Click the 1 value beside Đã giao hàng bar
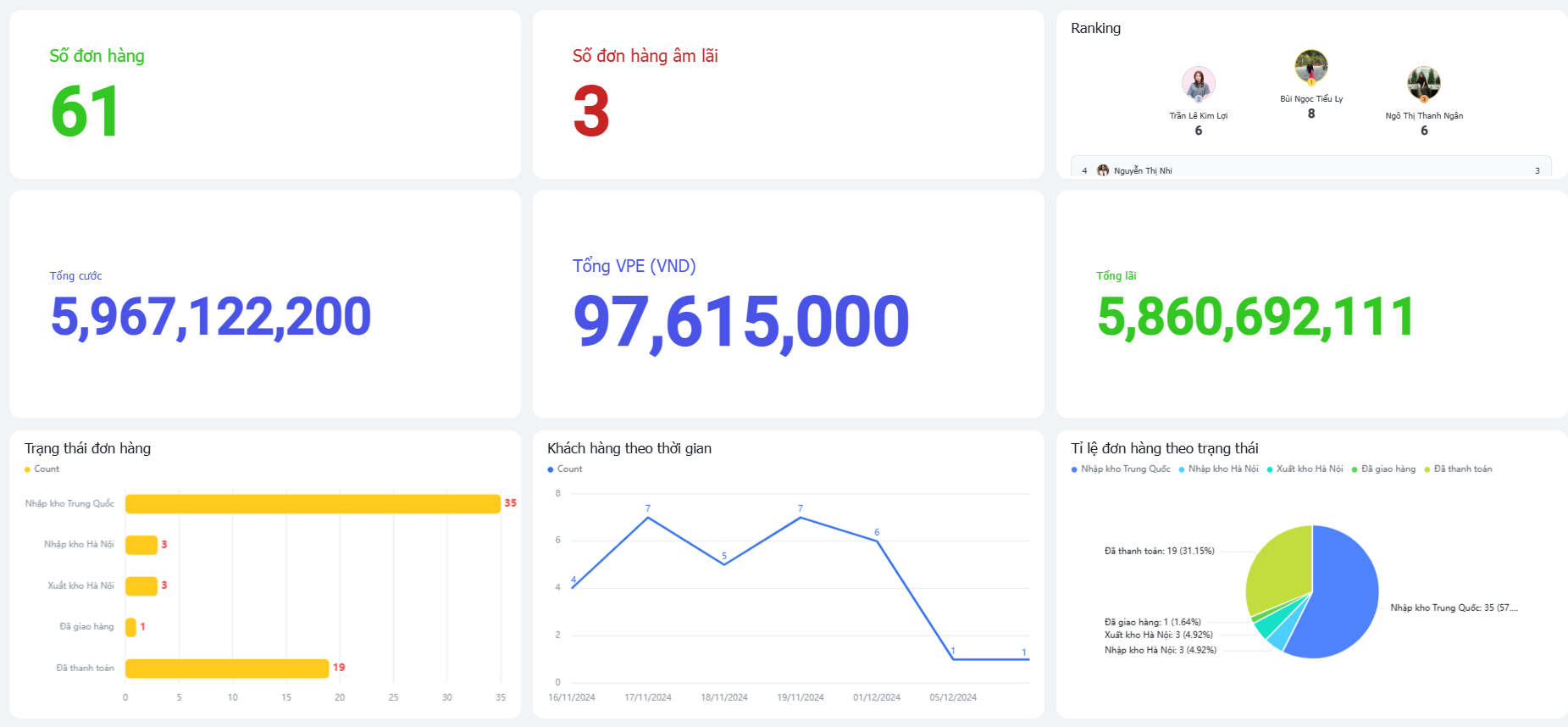The height and width of the screenshot is (727, 1568). click(142, 627)
